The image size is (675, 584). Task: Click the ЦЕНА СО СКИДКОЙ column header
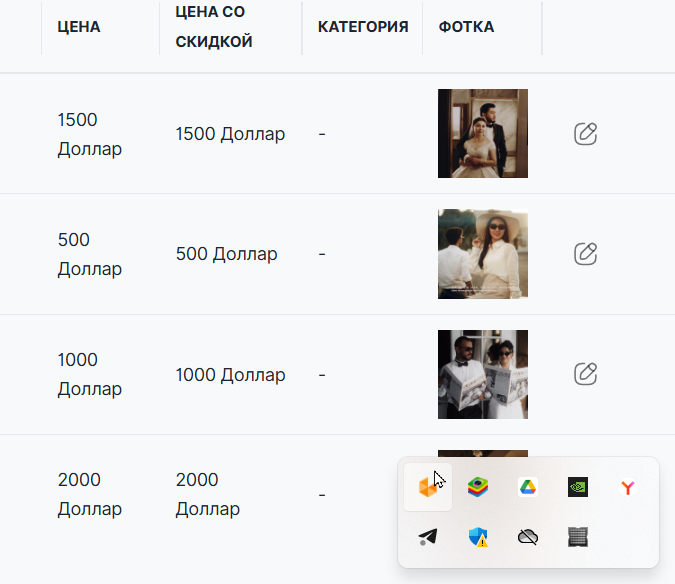(214, 27)
